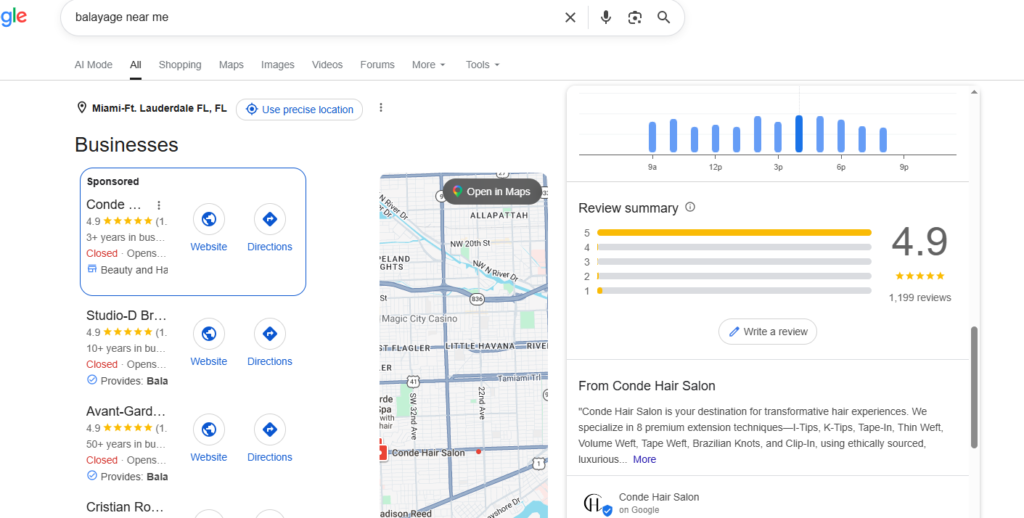Screen dimensions: 1024x518
Task: Switch to AI Mode tab
Action: coord(93,65)
